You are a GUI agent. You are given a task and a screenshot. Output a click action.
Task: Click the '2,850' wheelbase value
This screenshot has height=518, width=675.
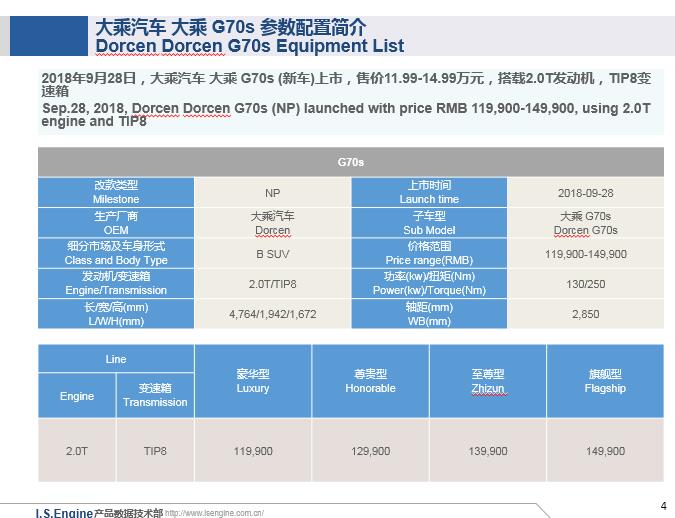[585, 314]
